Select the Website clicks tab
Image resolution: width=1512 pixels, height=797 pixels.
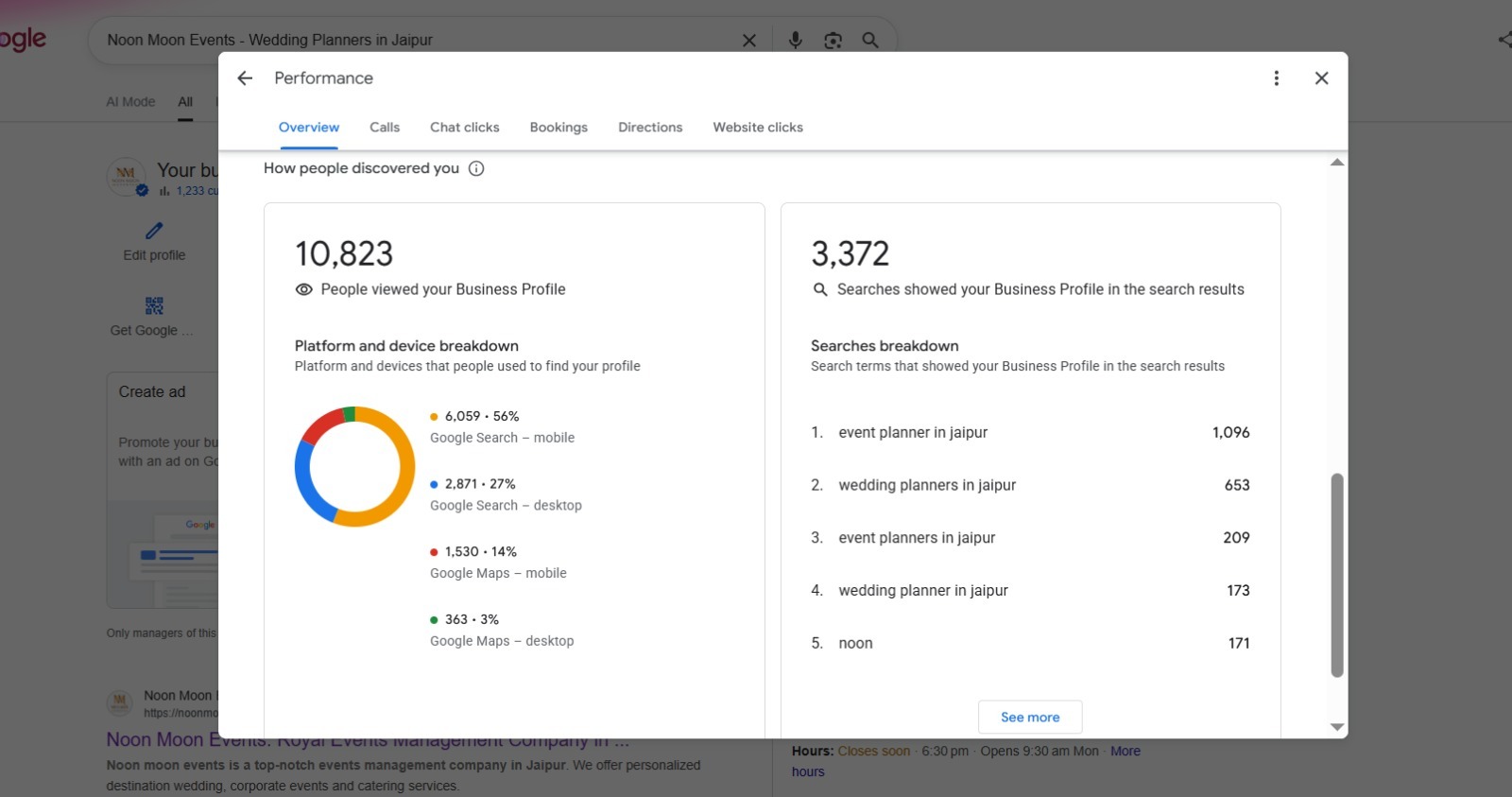coord(758,128)
